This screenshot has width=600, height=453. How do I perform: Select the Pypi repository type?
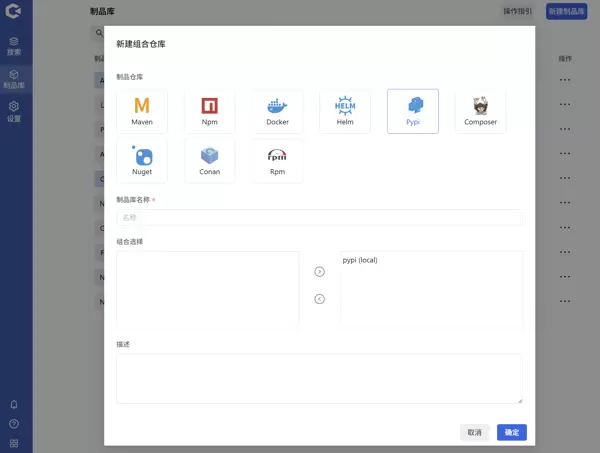412,111
